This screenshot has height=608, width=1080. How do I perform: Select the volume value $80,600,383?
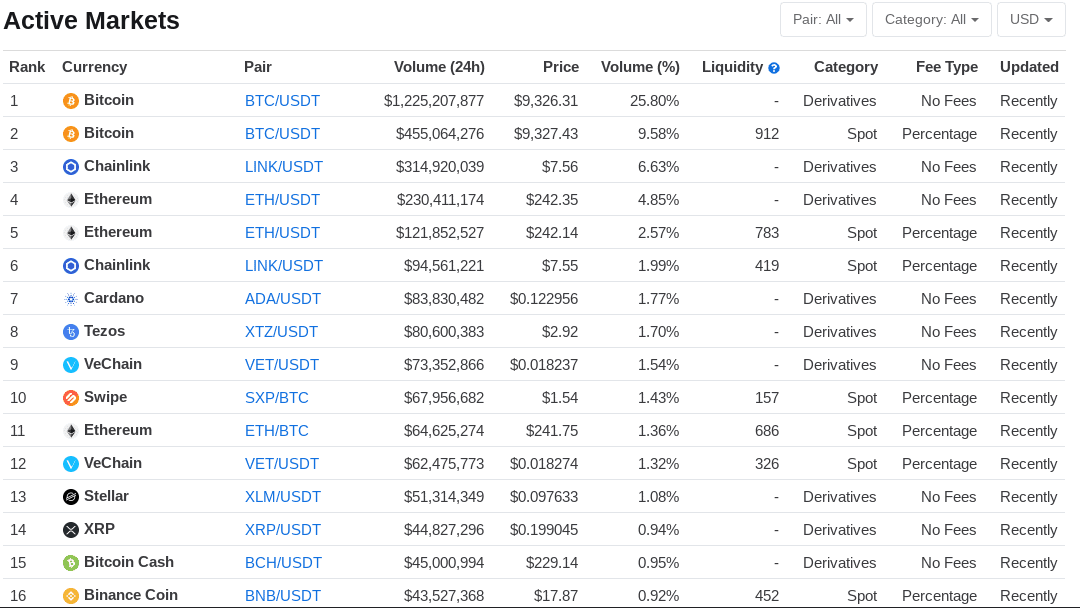pyautogui.click(x=444, y=333)
